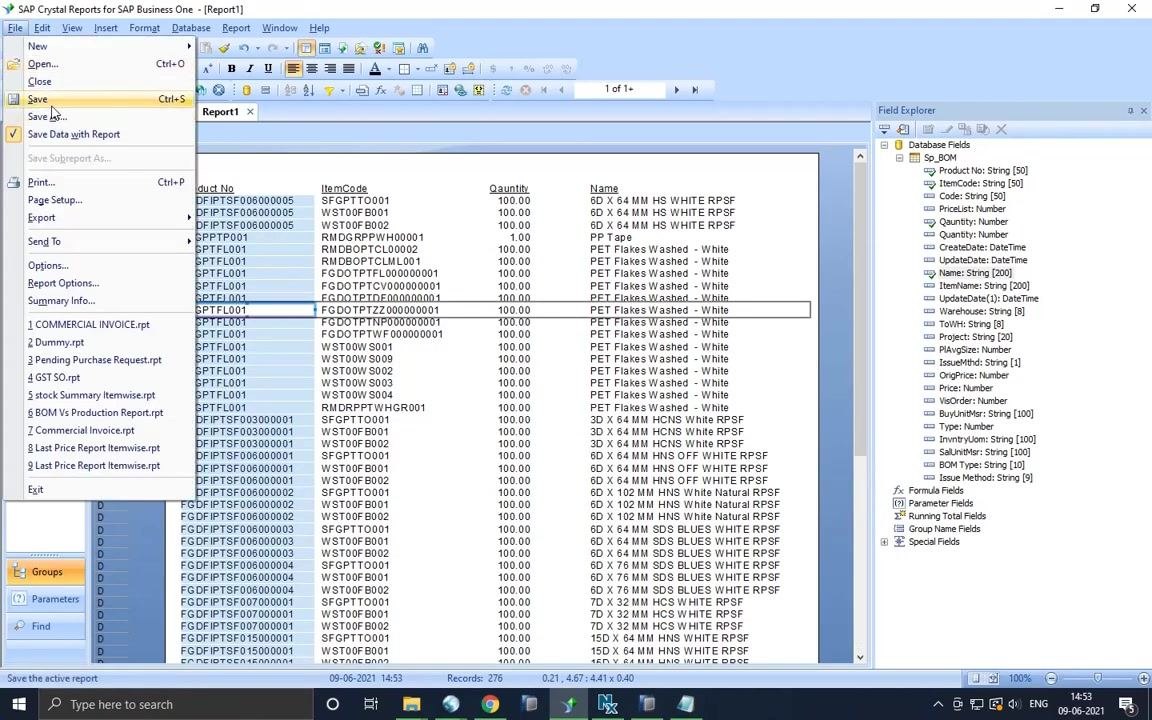The width and height of the screenshot is (1152, 720).
Task: Open borders dropdown arrow
Action: click(x=417, y=69)
